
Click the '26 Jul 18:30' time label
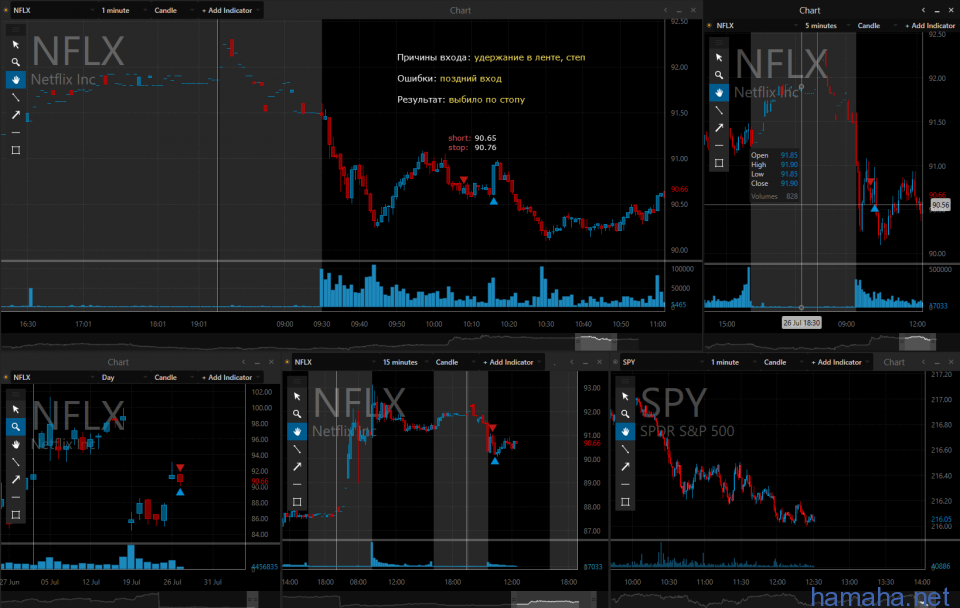(x=801, y=323)
